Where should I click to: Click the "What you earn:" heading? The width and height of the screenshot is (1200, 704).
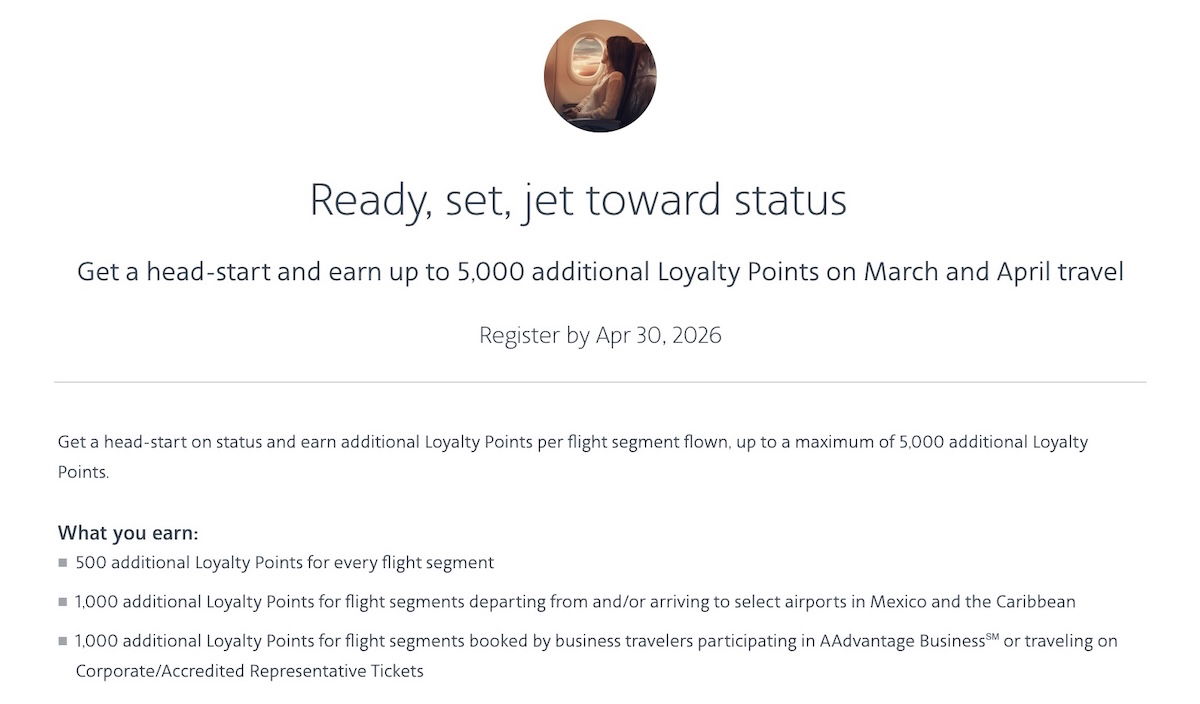pyautogui.click(x=128, y=532)
